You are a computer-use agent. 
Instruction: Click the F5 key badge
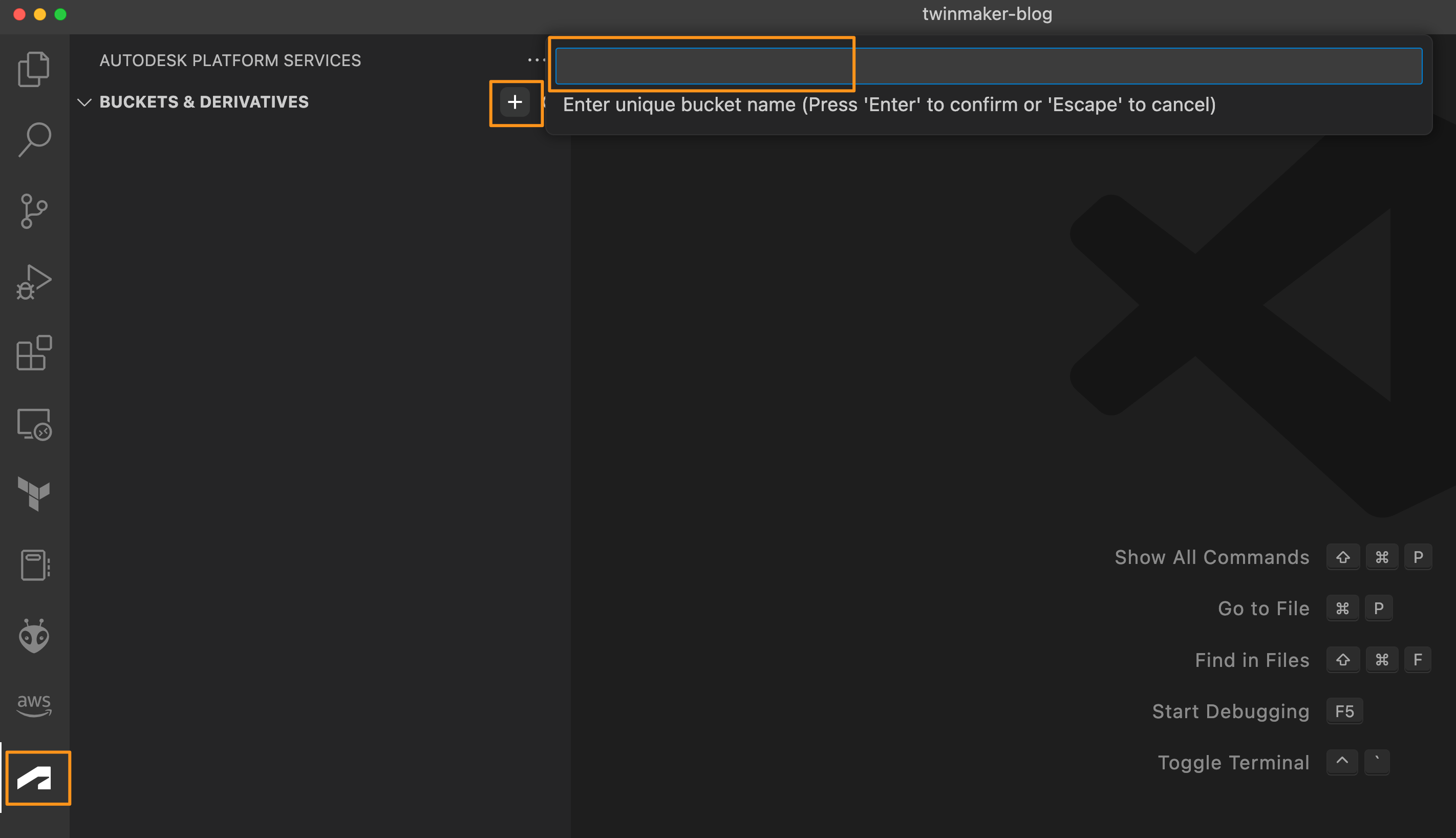[x=1344, y=711]
